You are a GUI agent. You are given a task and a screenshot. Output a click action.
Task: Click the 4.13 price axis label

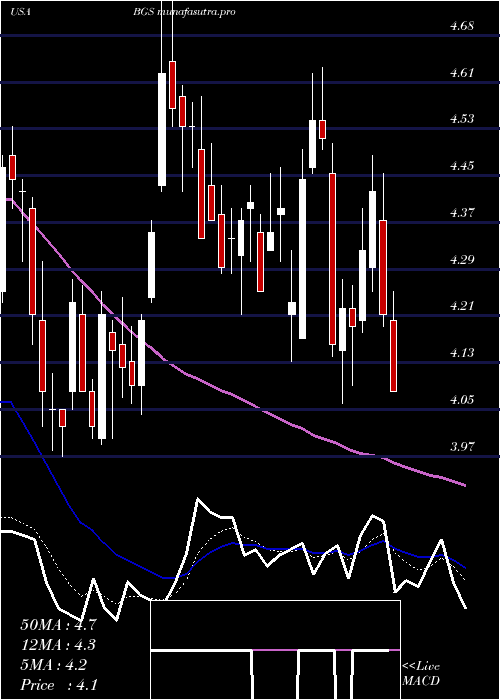click(462, 352)
